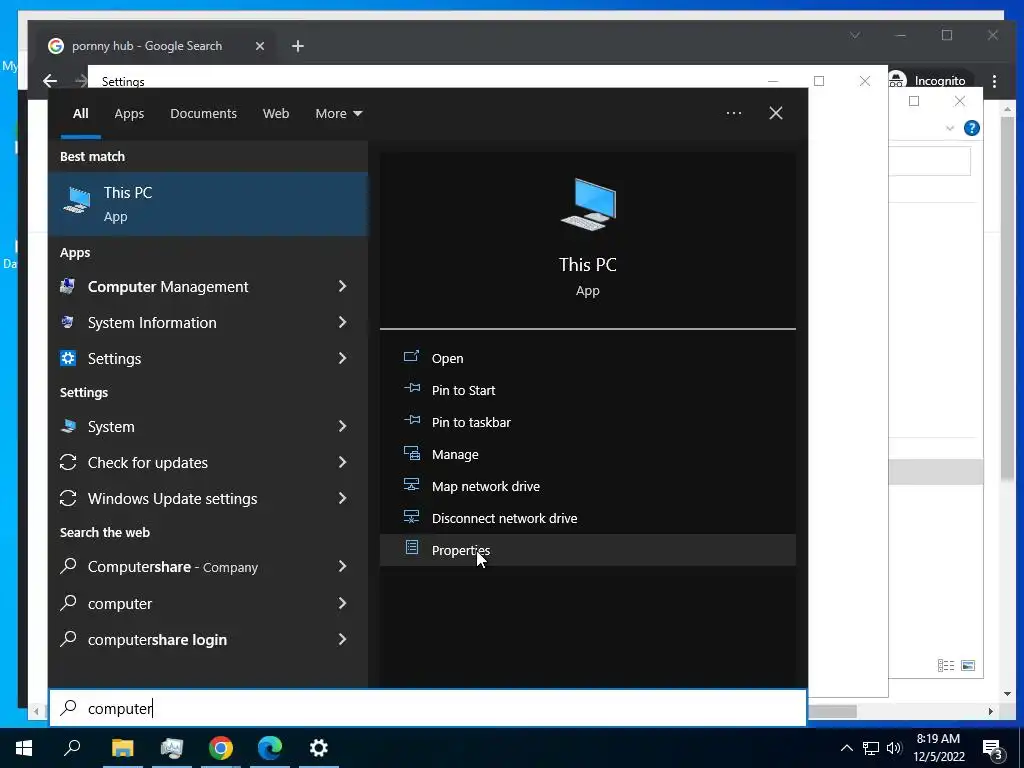Click the volume speaker icon in tray
Image resolution: width=1024 pixels, height=768 pixels.
894,748
